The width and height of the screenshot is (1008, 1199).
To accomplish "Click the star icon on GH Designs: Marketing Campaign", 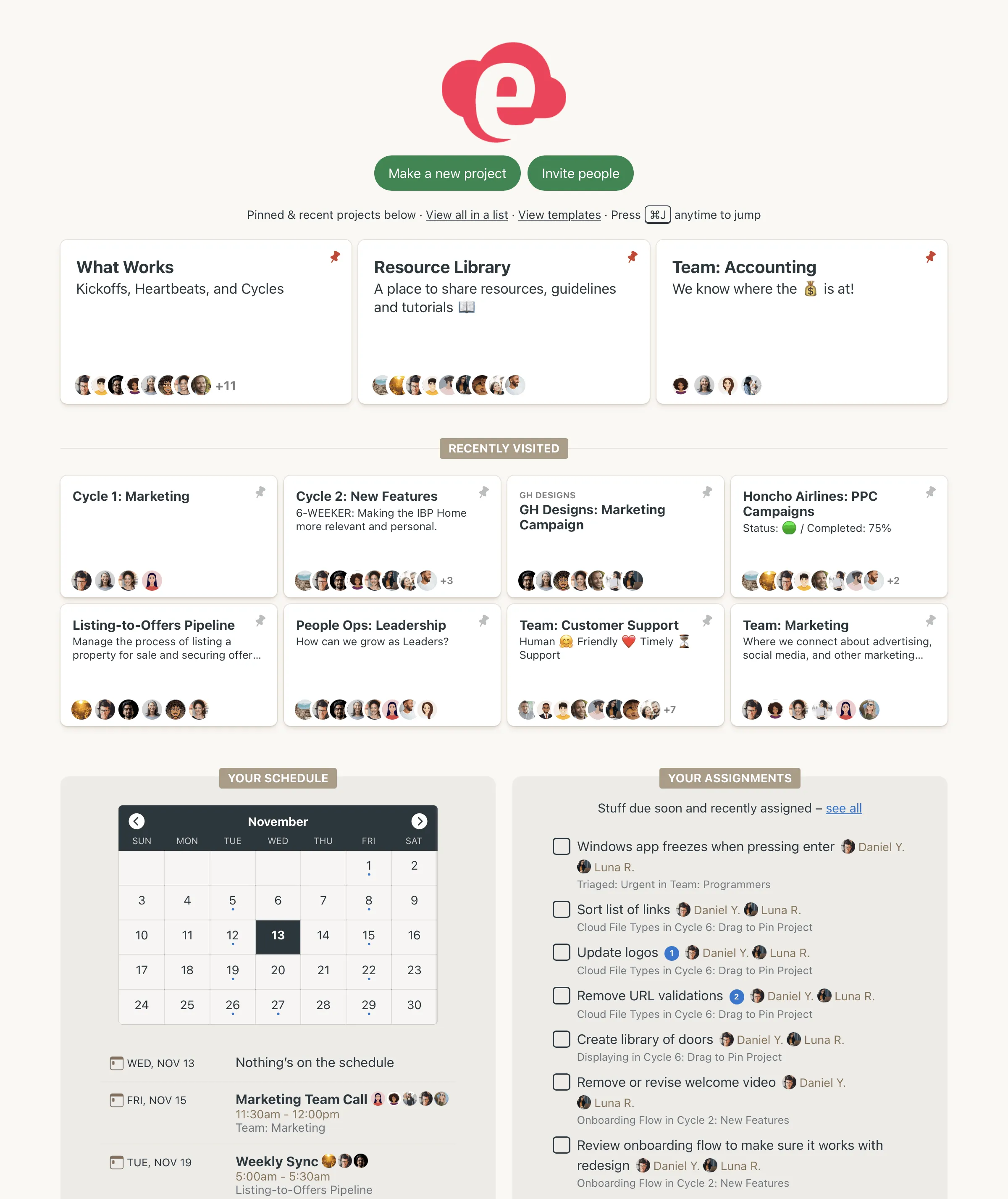I will click(707, 492).
